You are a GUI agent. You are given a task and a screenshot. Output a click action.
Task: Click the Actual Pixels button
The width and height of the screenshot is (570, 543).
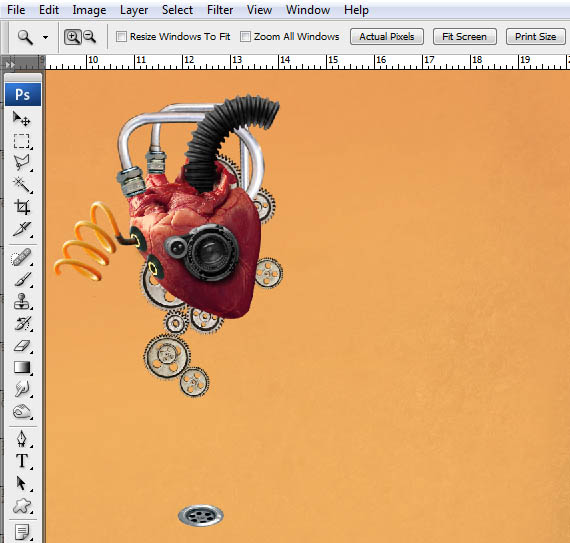tap(387, 37)
